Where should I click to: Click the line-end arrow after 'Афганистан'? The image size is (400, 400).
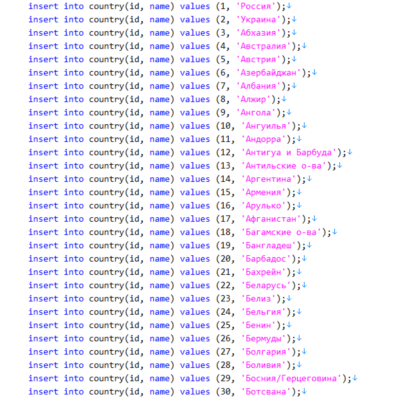point(314,219)
